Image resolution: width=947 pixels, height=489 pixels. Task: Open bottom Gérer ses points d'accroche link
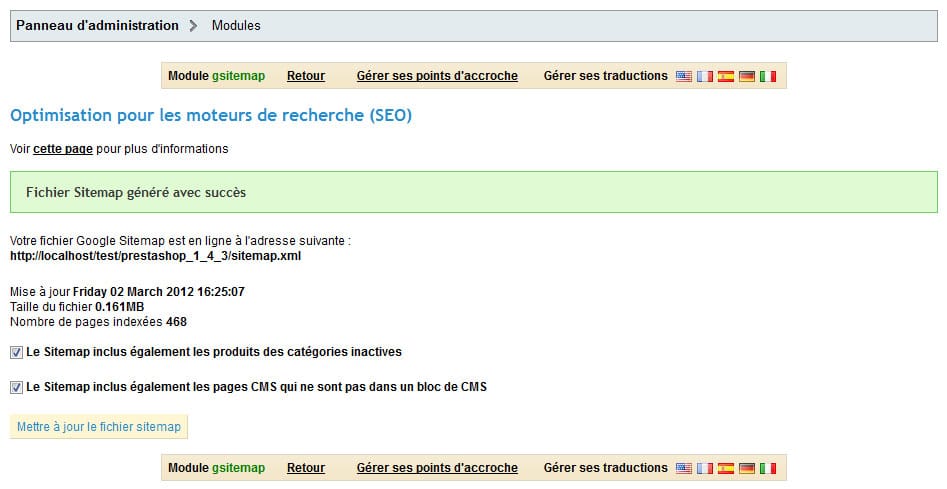click(437, 468)
